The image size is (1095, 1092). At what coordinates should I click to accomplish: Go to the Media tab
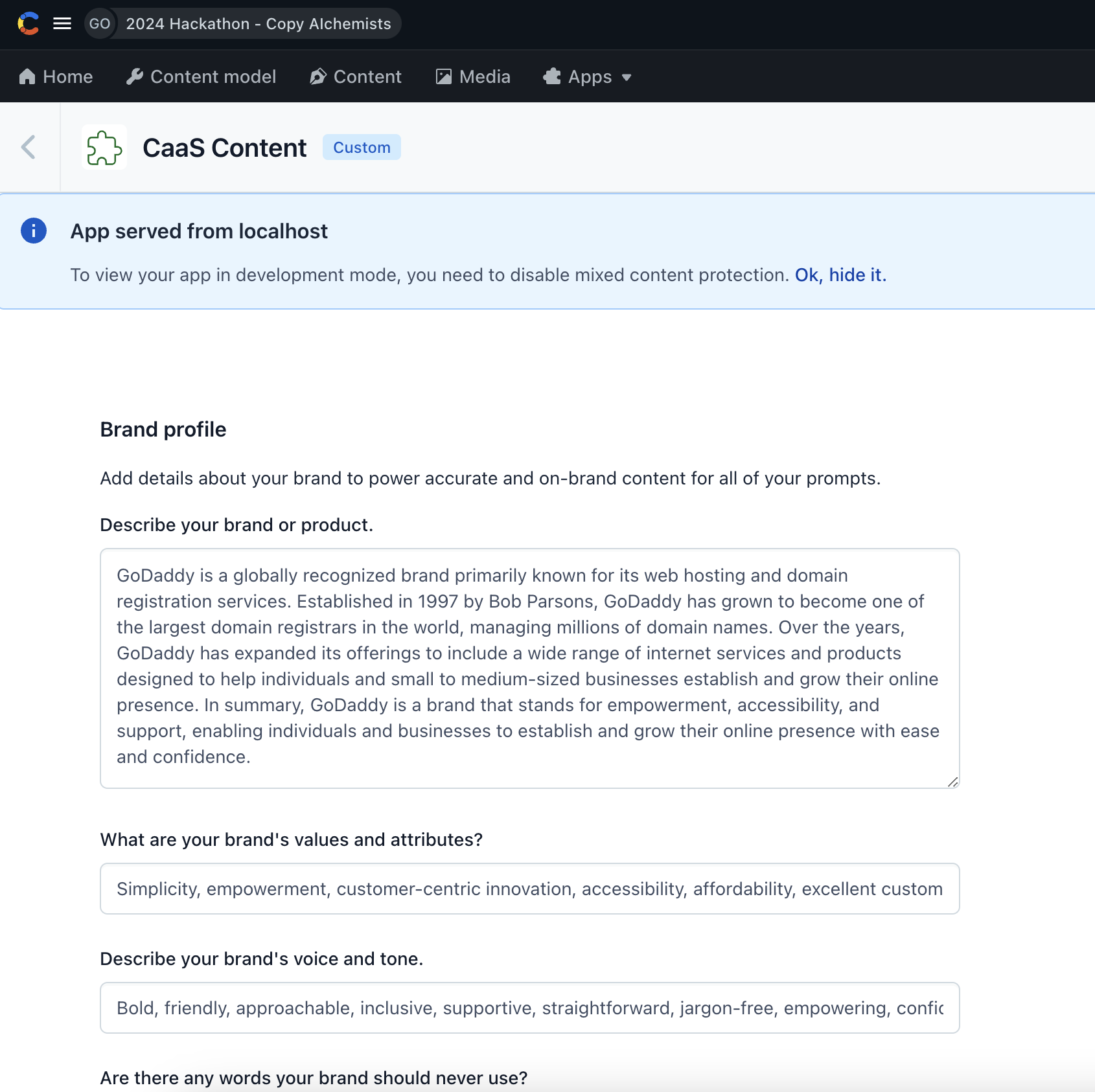tap(484, 77)
